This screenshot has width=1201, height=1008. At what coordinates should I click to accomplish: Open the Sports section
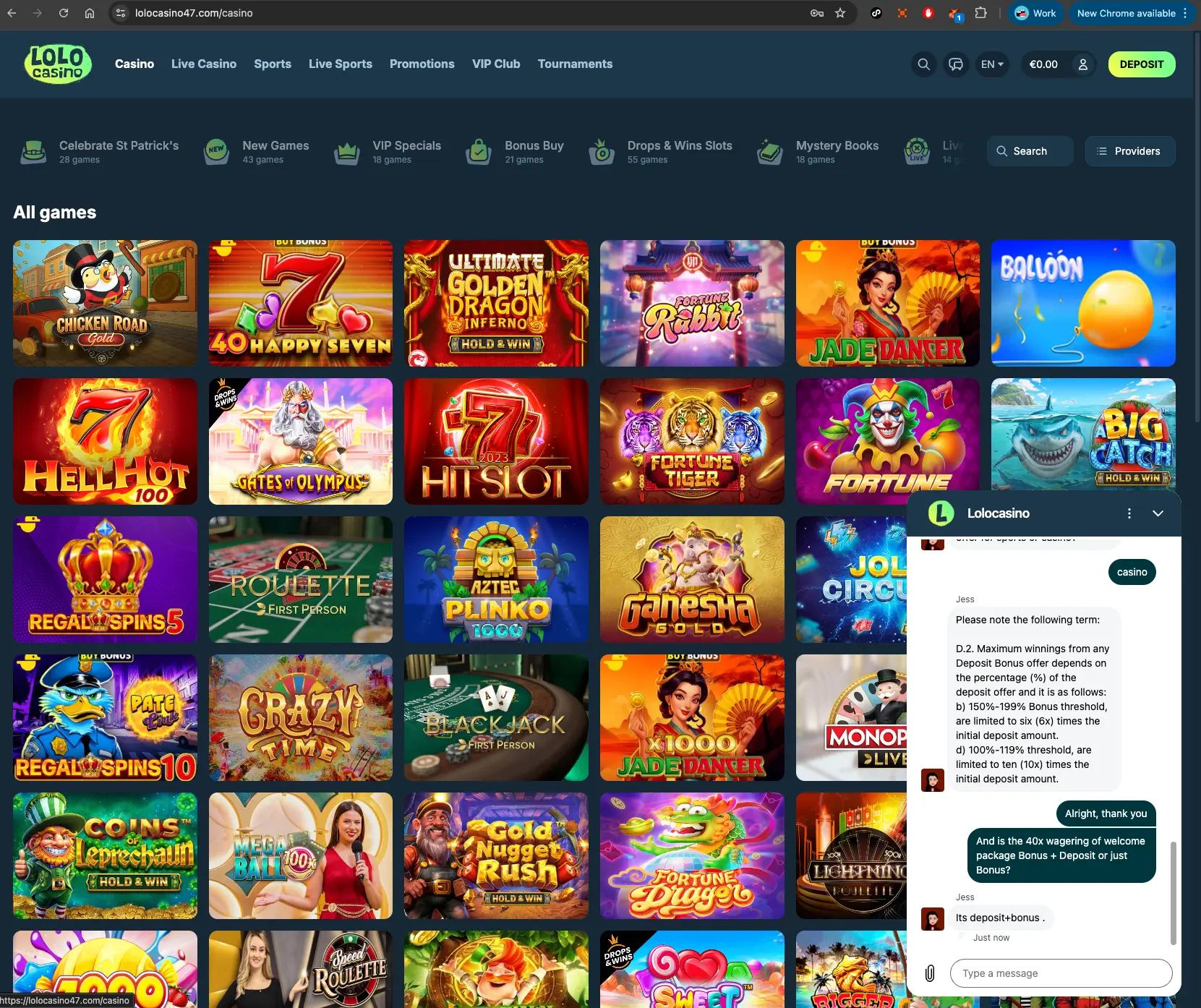coord(273,64)
